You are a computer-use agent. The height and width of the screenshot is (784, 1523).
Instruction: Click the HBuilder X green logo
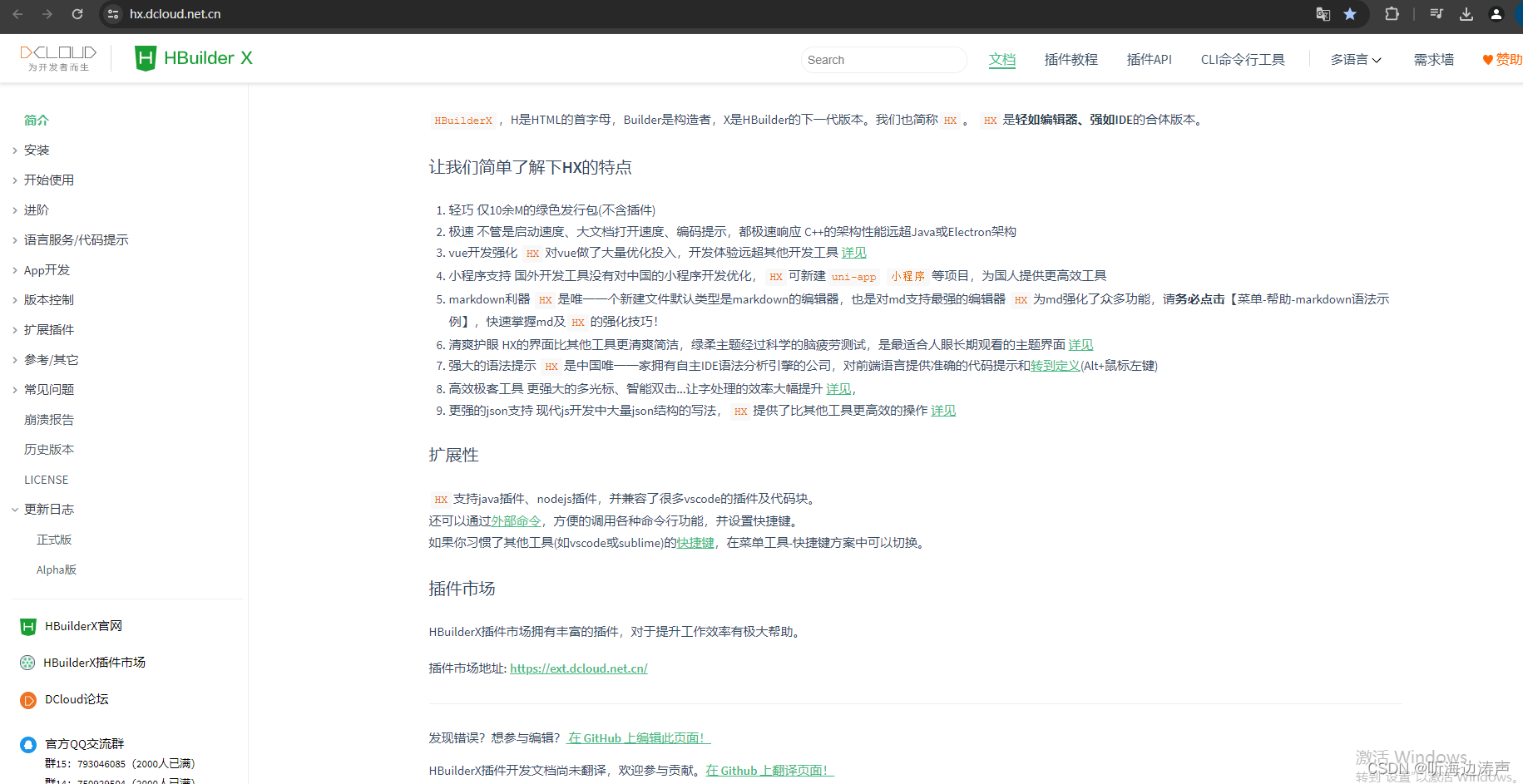(146, 57)
